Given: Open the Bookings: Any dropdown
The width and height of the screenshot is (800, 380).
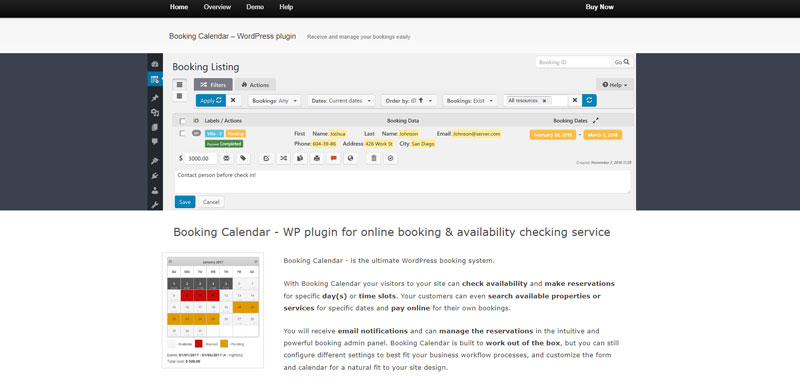Looking at the screenshot, I should [274, 101].
